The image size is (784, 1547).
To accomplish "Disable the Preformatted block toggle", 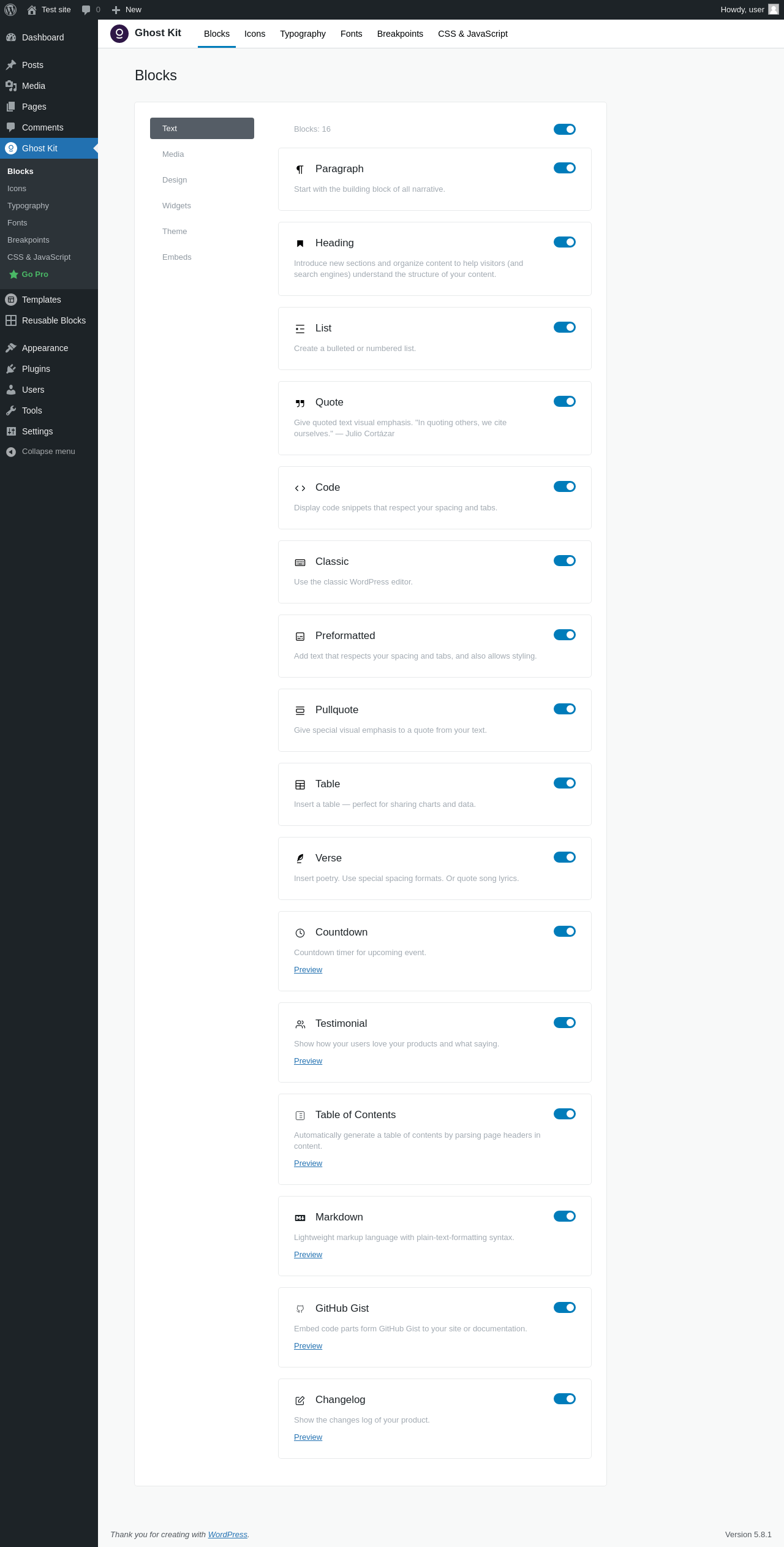I will click(x=565, y=635).
